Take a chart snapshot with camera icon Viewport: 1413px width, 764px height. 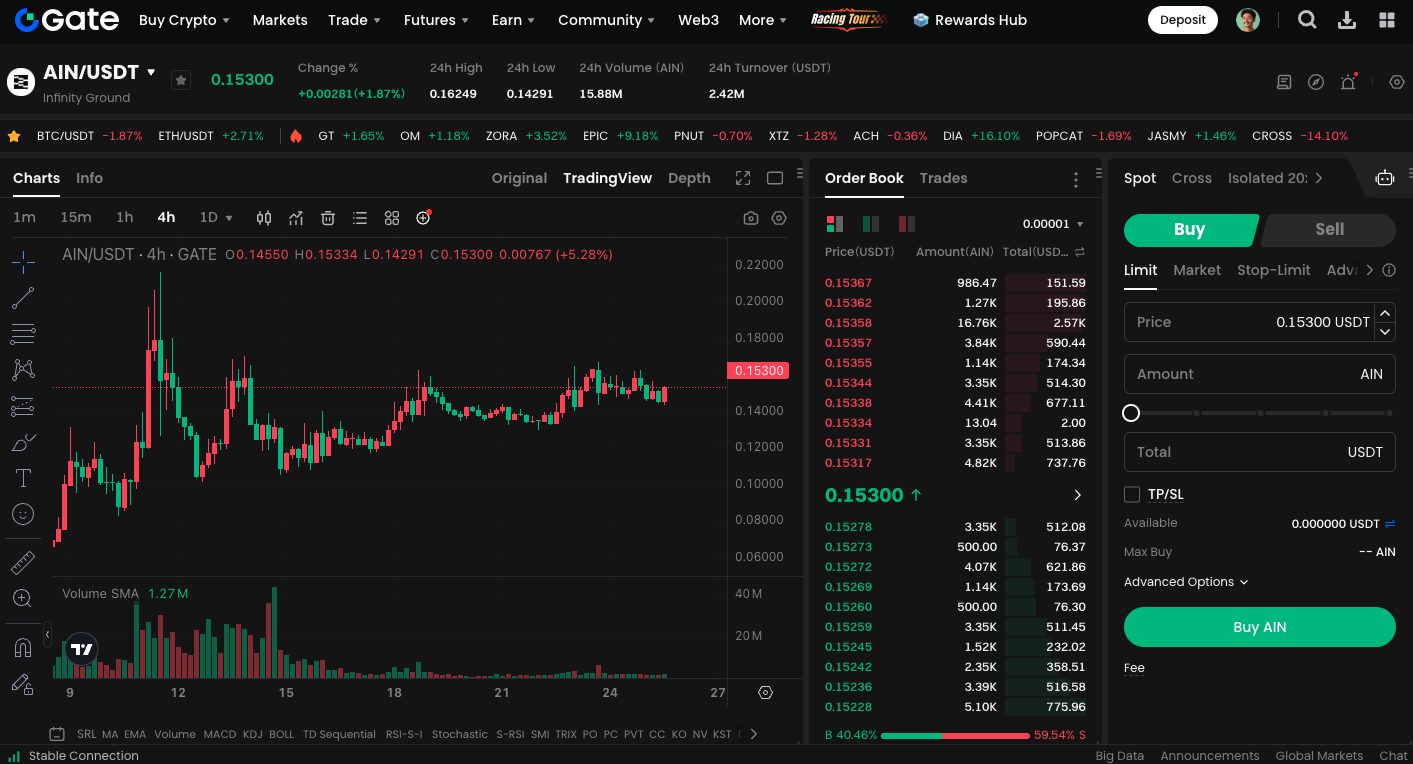click(x=751, y=218)
